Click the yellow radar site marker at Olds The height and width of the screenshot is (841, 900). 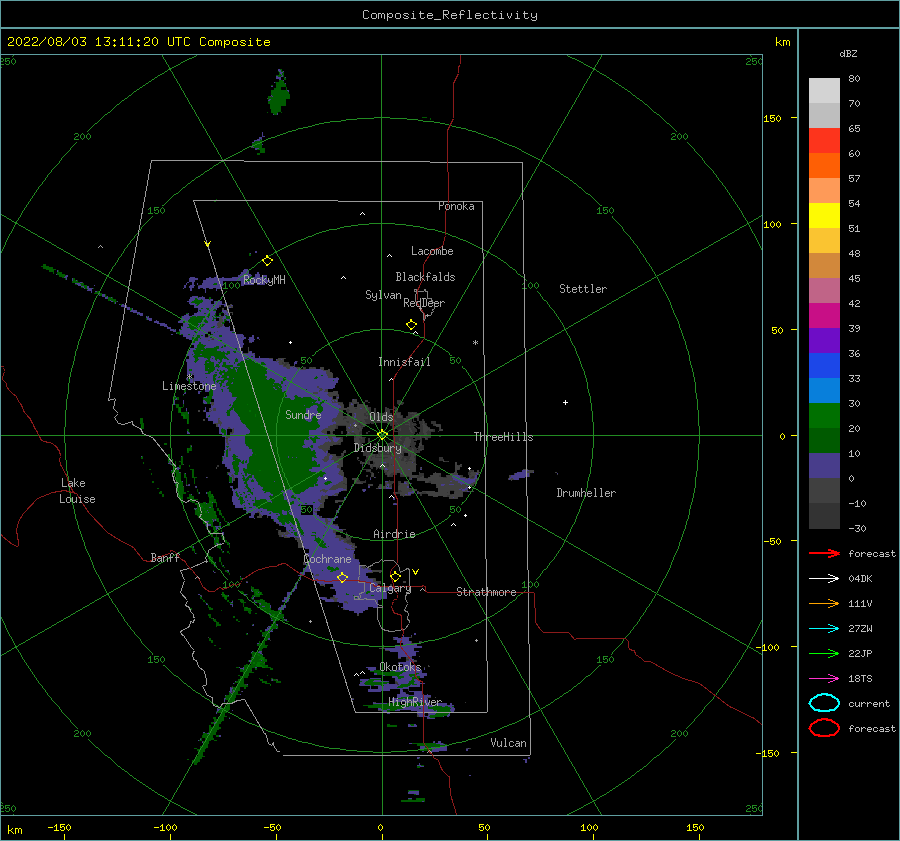pyautogui.click(x=382, y=435)
